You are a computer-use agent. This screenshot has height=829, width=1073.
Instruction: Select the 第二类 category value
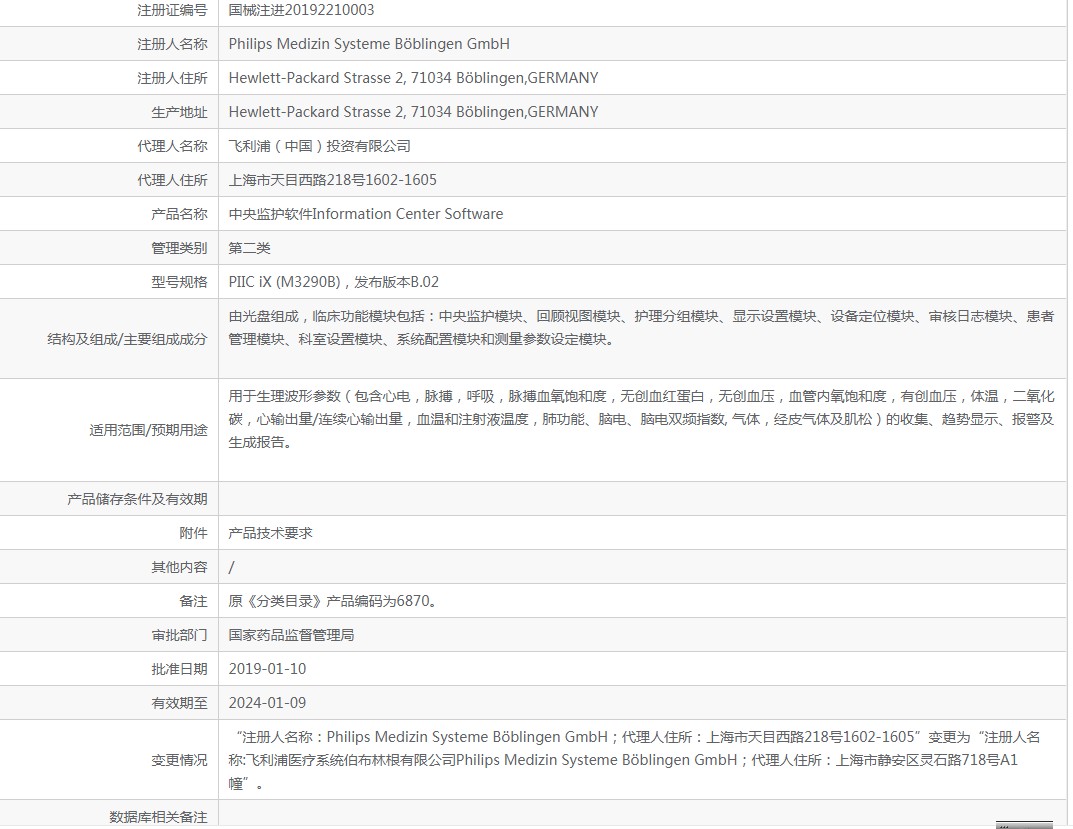249,248
